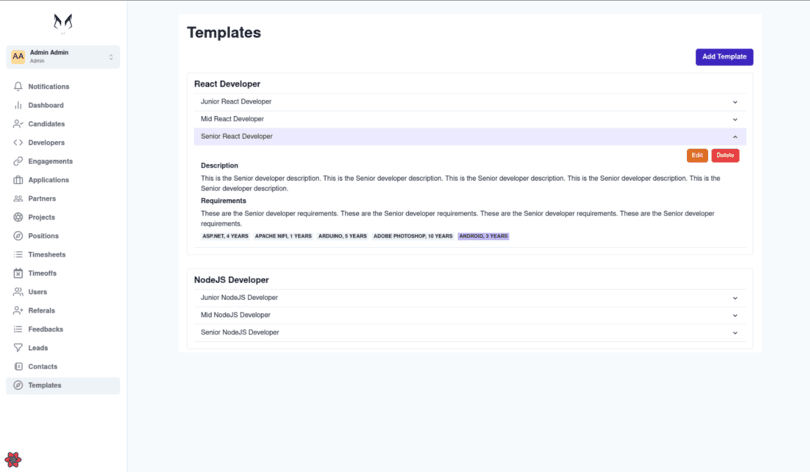Click the red Delete button
Image resolution: width=810 pixels, height=472 pixels.
pyautogui.click(x=725, y=155)
